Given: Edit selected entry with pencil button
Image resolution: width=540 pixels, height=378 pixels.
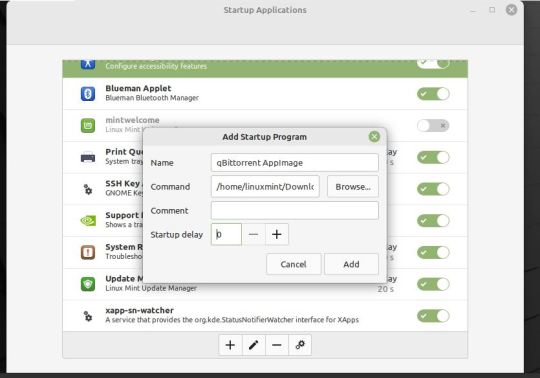Looking at the screenshot, I should pyautogui.click(x=254, y=345).
